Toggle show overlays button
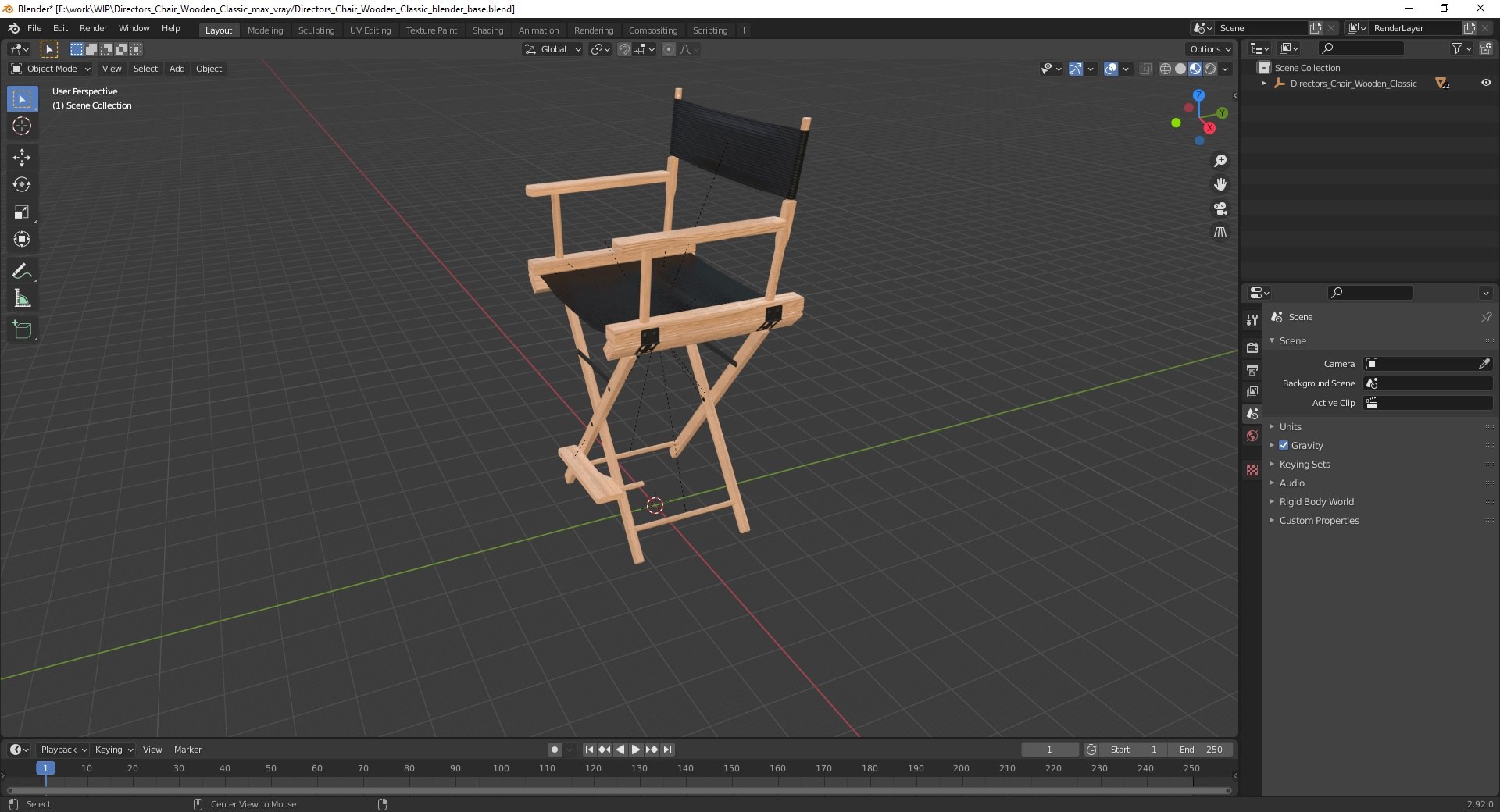 [x=1111, y=69]
